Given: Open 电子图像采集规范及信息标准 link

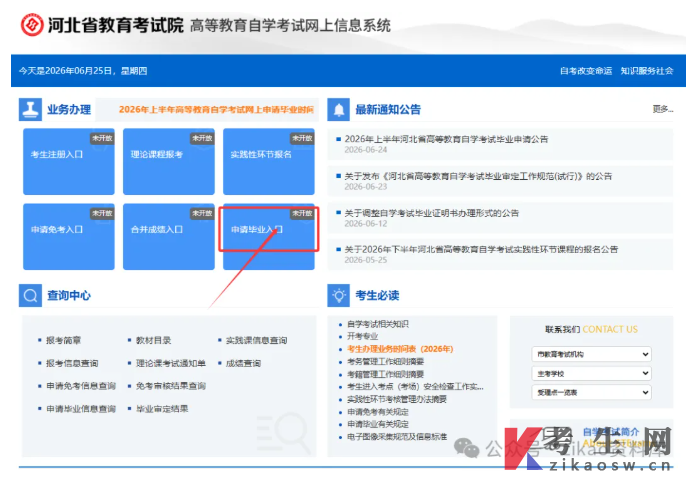Looking at the screenshot, I should point(397,437).
